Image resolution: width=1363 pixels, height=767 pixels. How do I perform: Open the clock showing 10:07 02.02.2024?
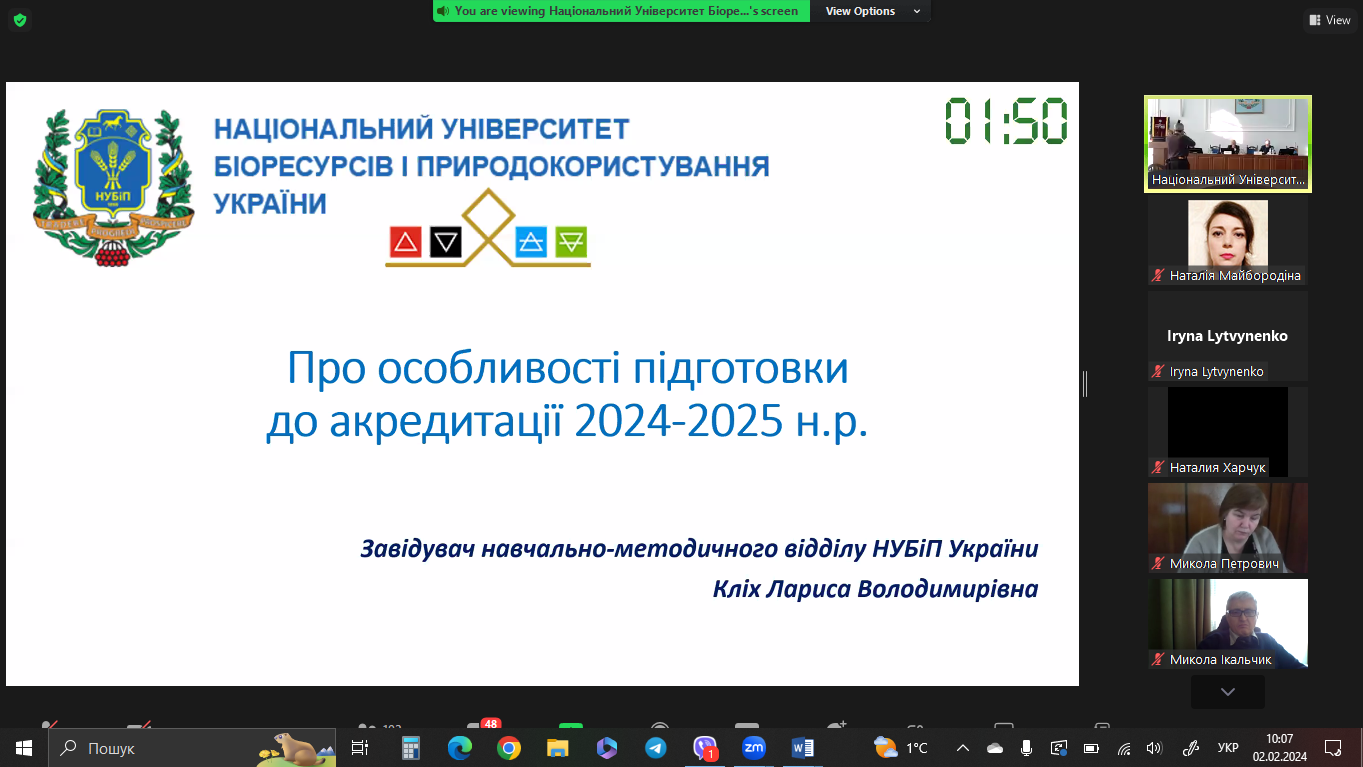[x=1280, y=747]
